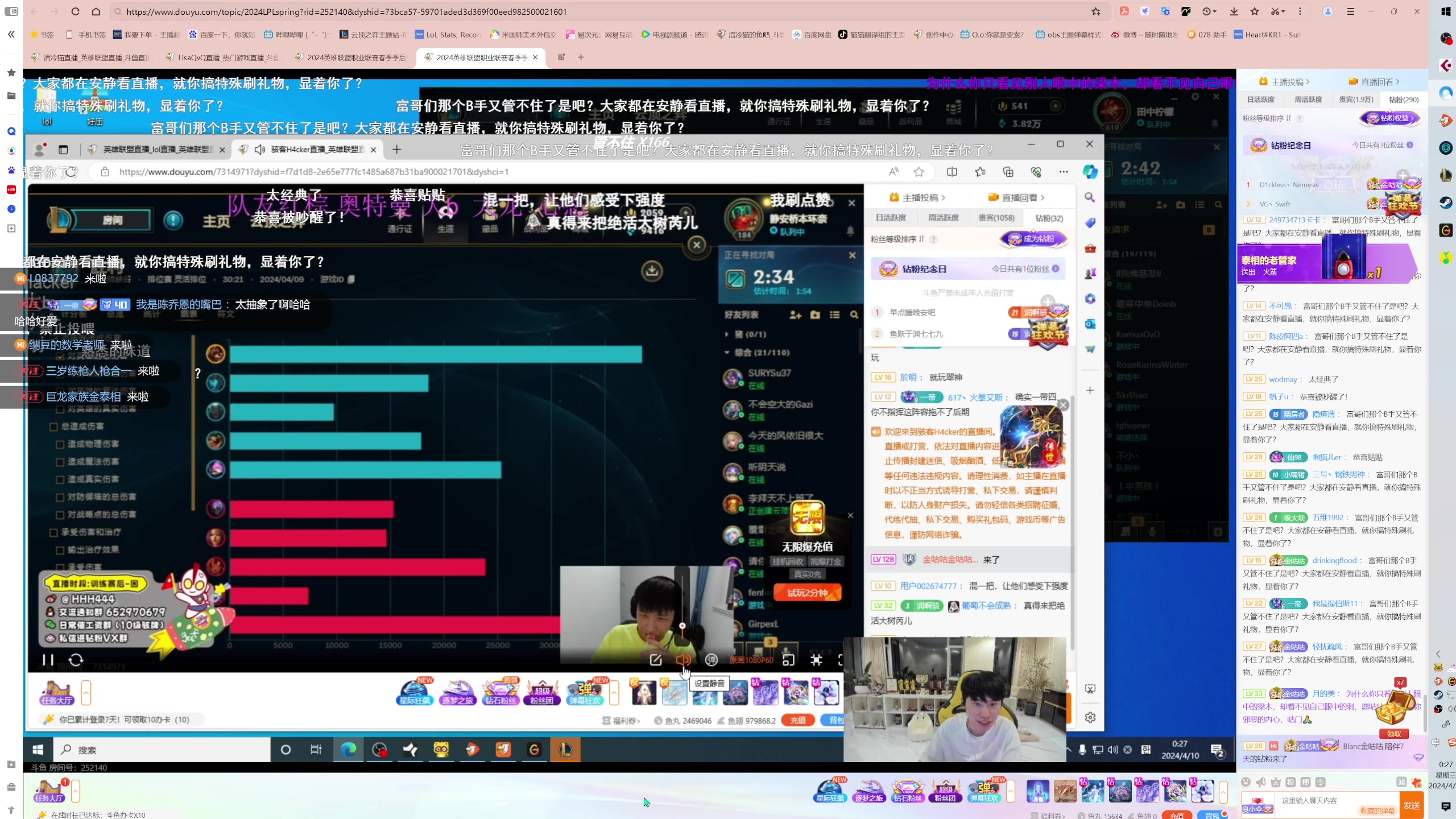Open the 星际狂飙 activity icon in the bottom bar
Image resolution: width=1456 pixels, height=819 pixels.
coord(830,790)
